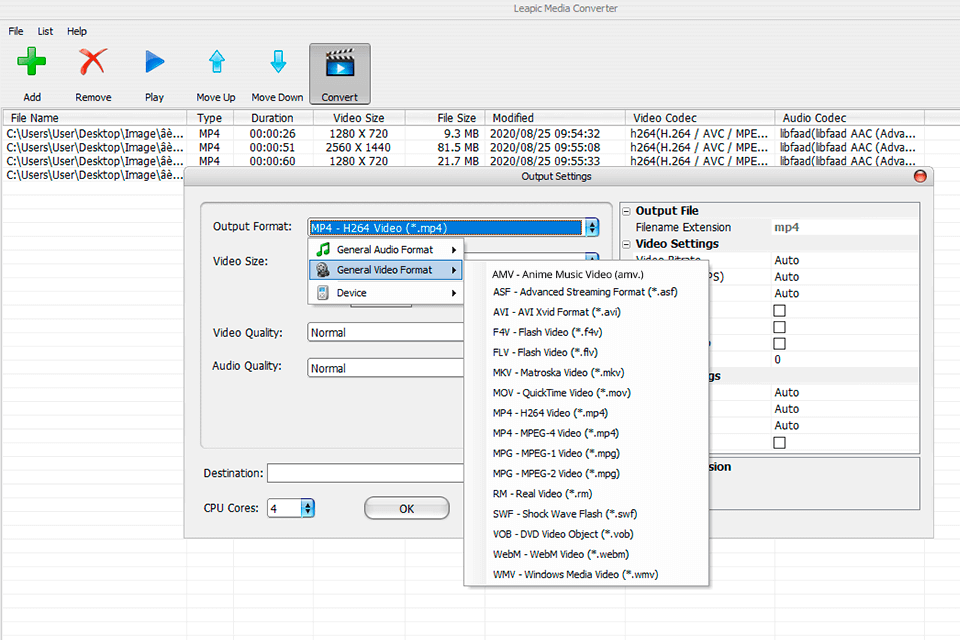
Task: Close the Output Settings dialog
Action: [x=920, y=177]
